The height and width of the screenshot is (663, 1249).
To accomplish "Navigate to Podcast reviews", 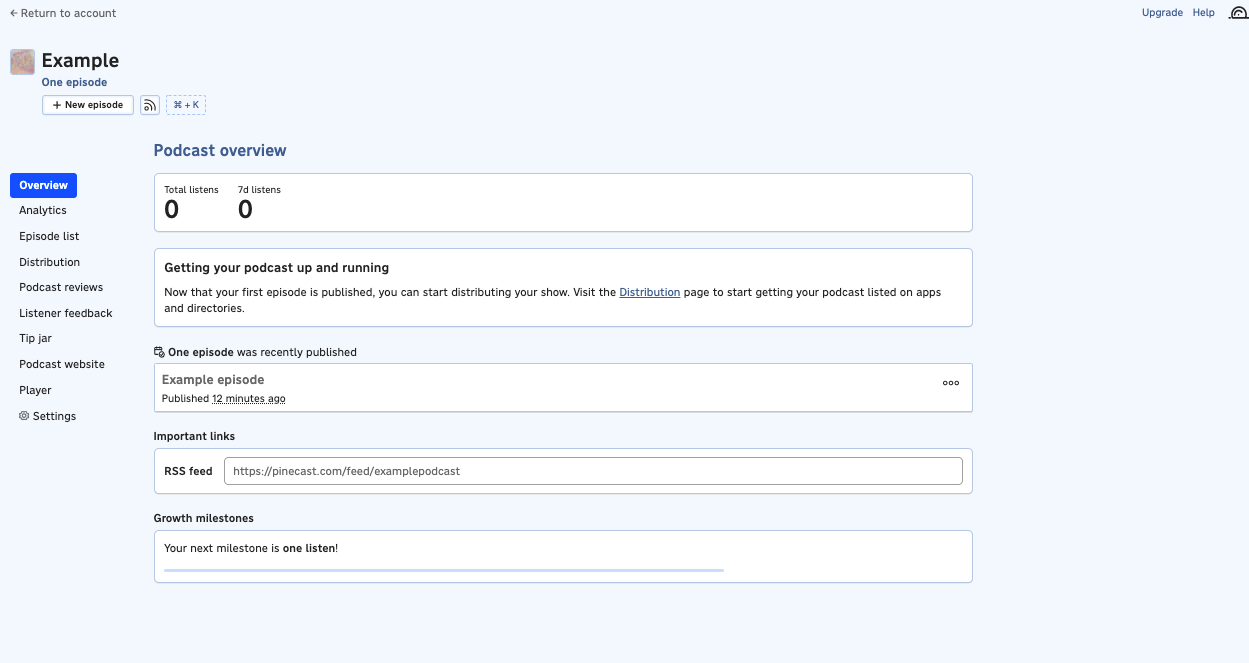I will pos(61,287).
